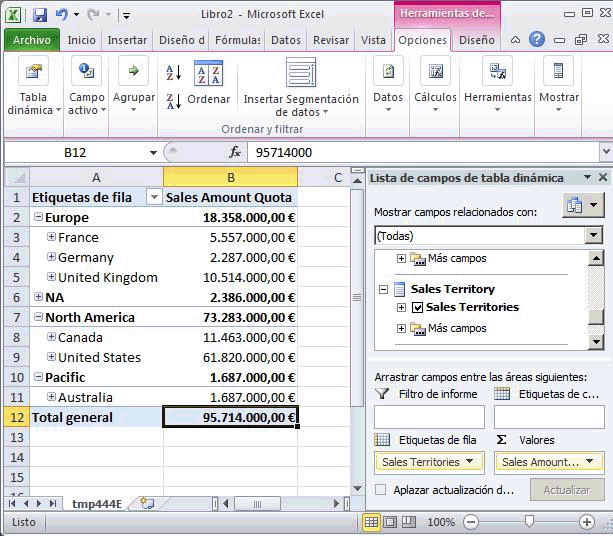Screen dimensions: 613x536
Task: Switch to Page Break Preview view
Action: point(408,522)
